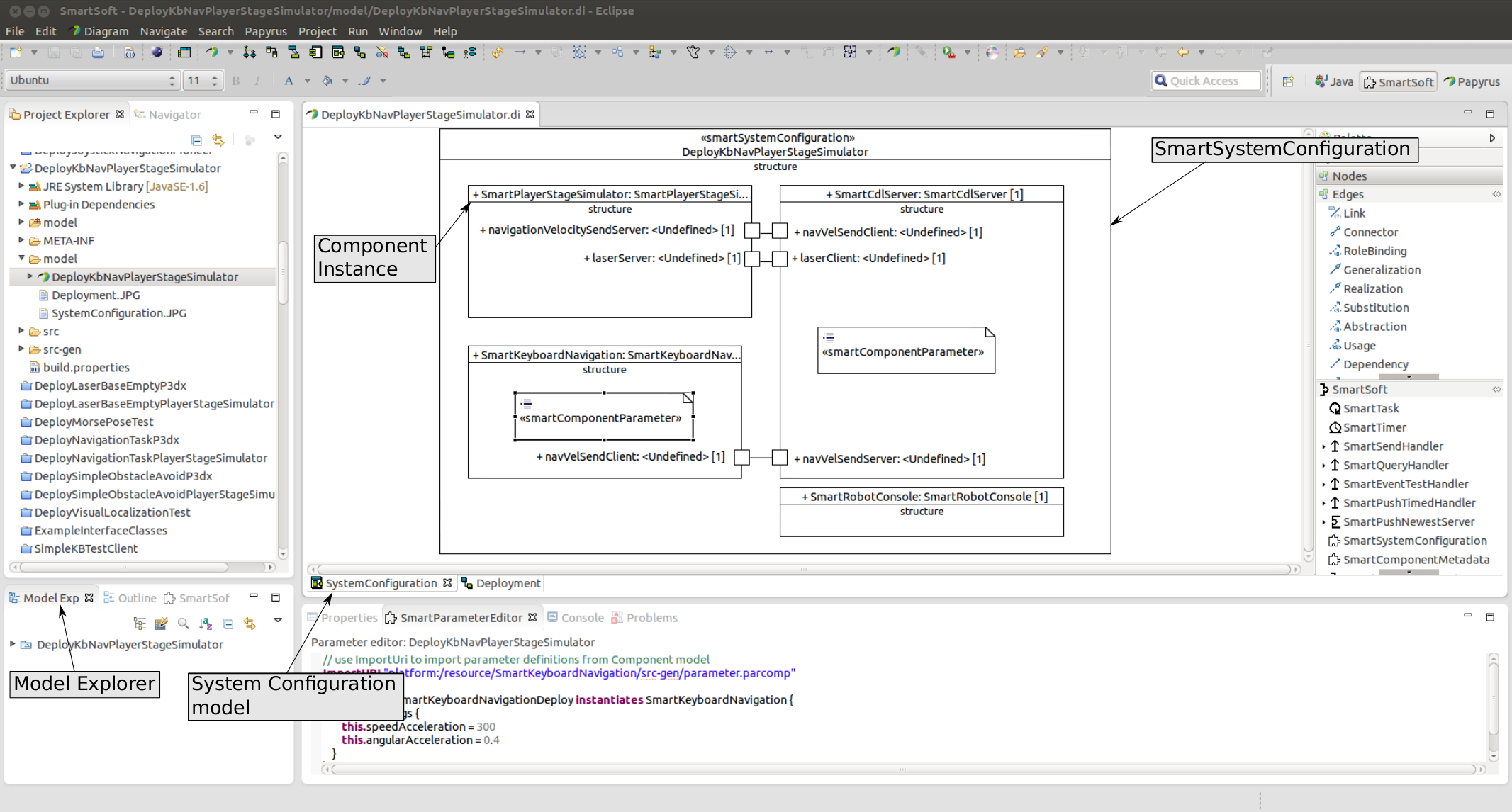The image size is (1512, 812).
Task: Collapse the DeployKbNavPlayerStageSimulator project node
Action: (13, 168)
